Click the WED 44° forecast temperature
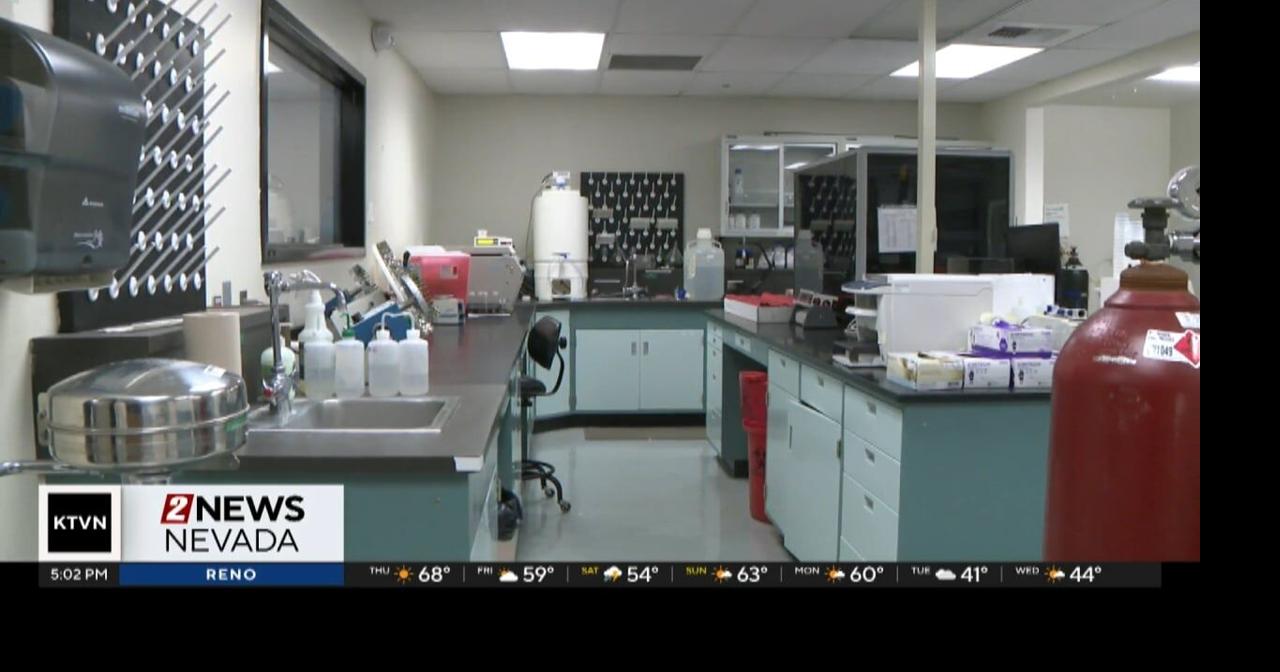Screen dimensions: 1280x672 (1084, 575)
